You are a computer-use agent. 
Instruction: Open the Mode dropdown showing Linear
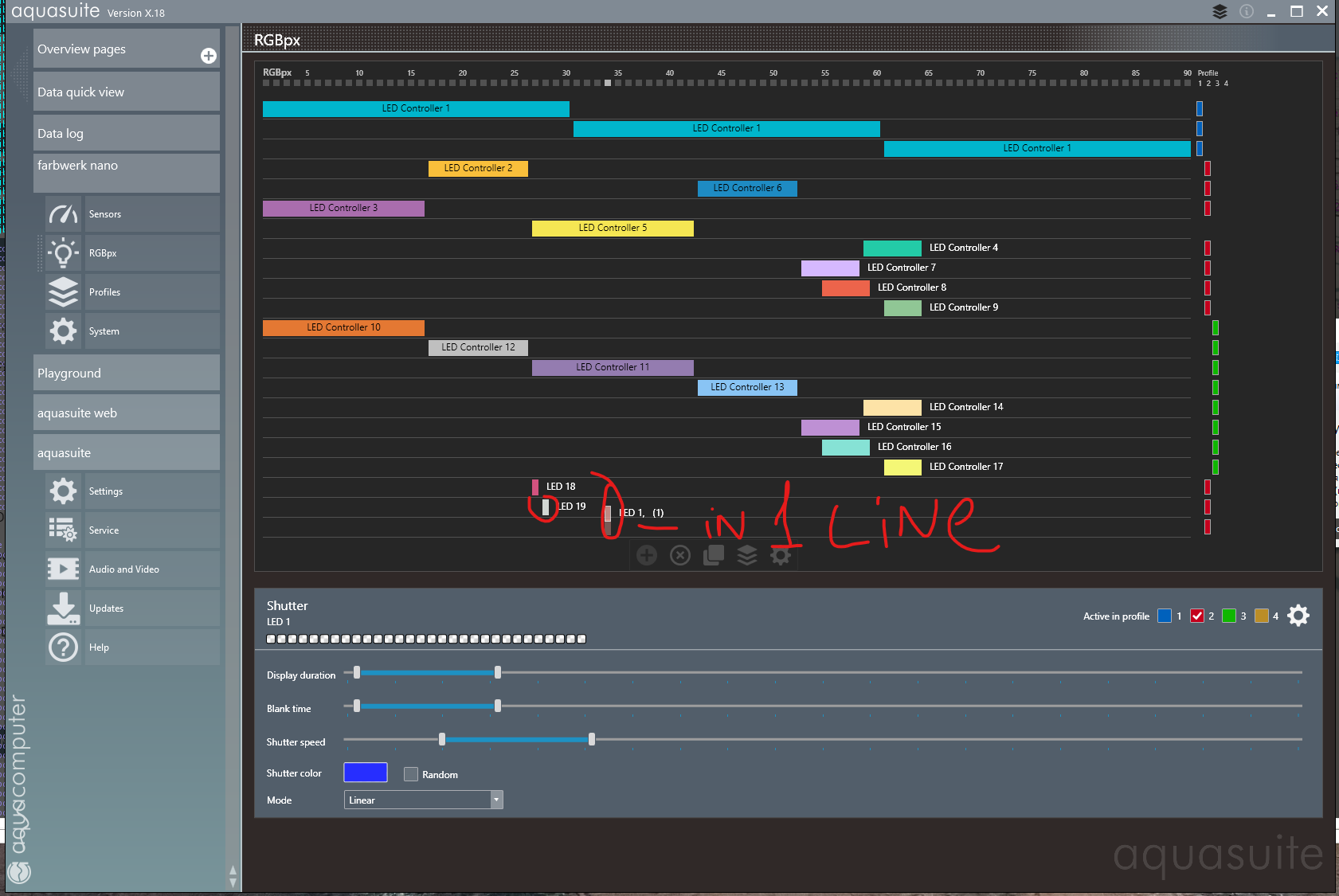tap(424, 800)
